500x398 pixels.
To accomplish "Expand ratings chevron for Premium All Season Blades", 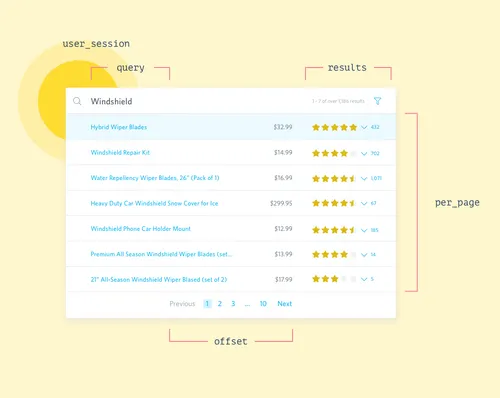I will (364, 255).
